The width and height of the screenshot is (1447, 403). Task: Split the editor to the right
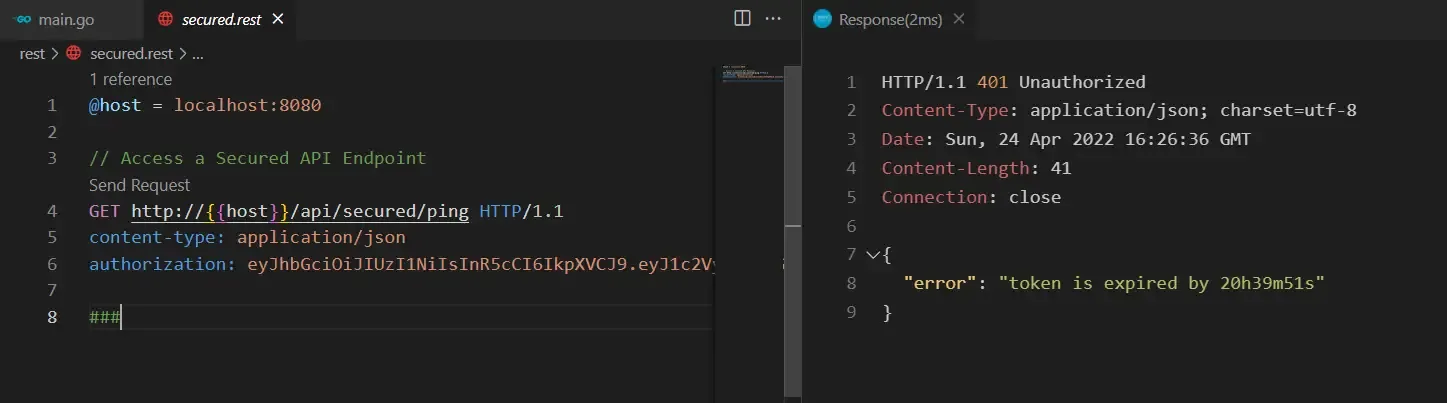pyautogui.click(x=742, y=18)
